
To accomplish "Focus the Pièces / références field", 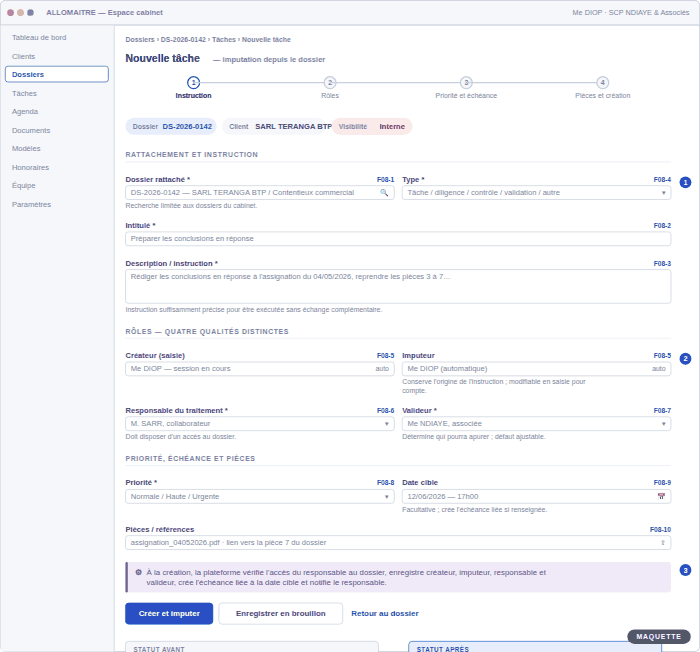I will point(398,543).
